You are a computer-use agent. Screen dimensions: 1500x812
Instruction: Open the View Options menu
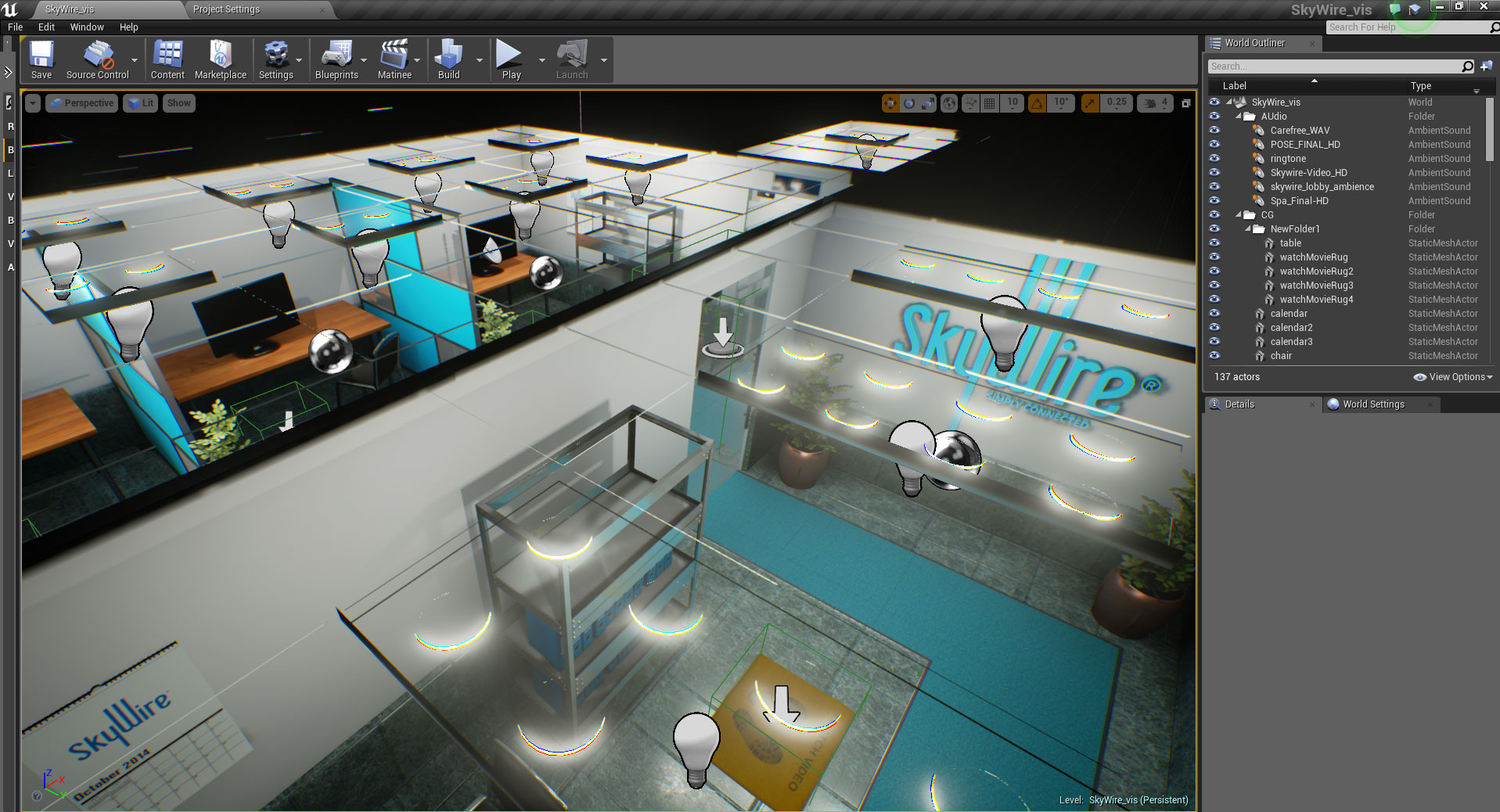[1453, 377]
